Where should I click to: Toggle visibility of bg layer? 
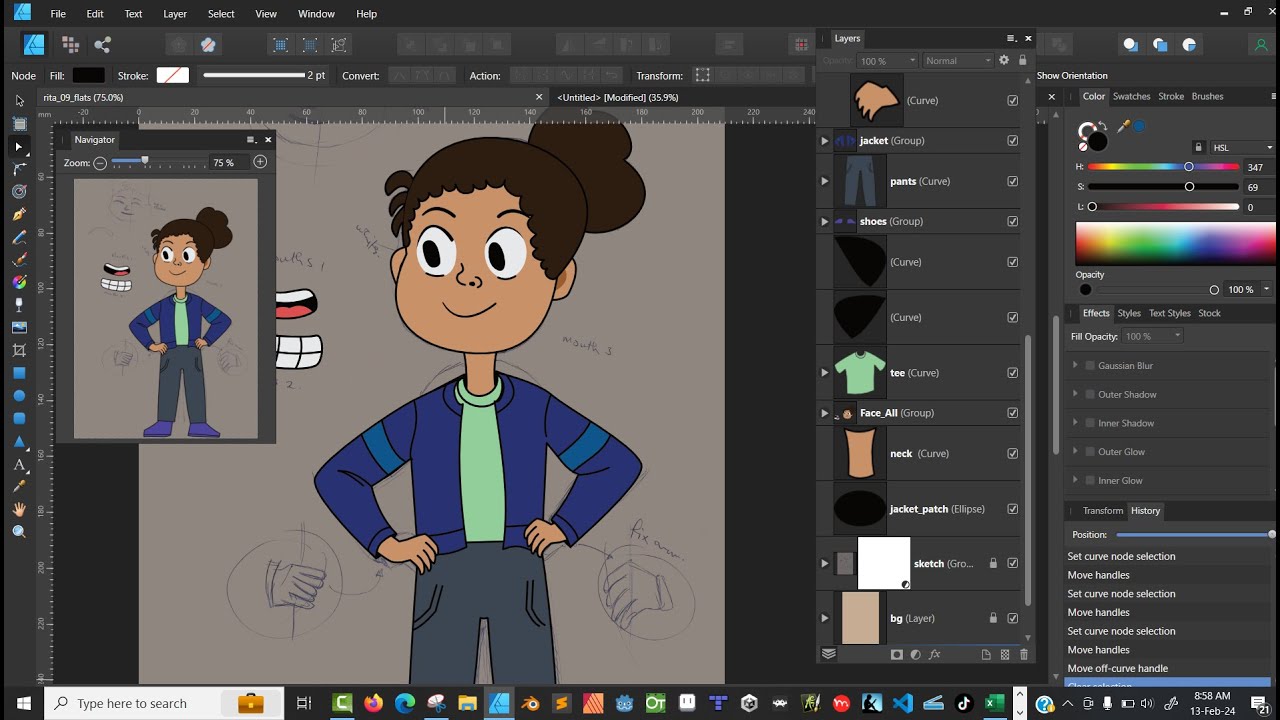point(1013,618)
